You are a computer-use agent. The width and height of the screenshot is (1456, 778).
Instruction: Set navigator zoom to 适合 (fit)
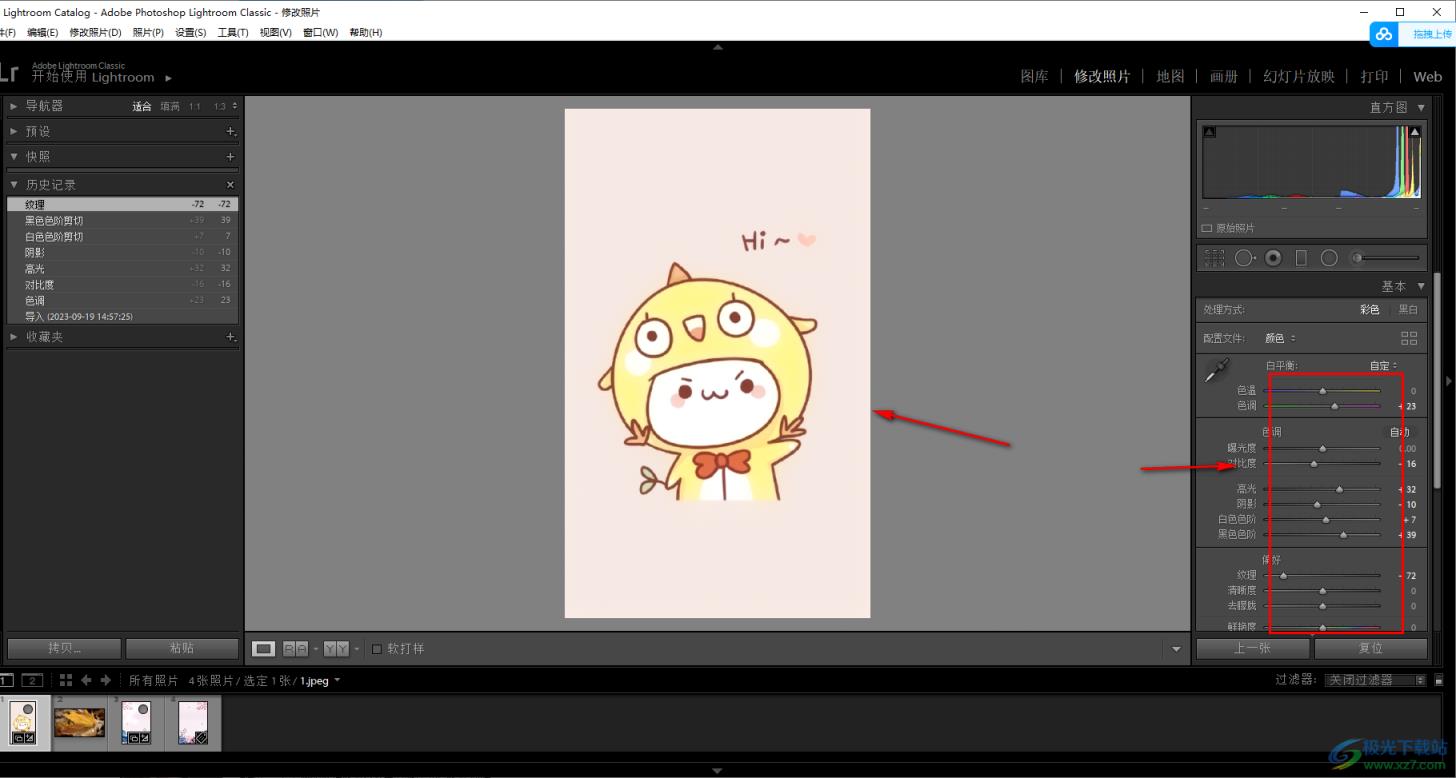pos(142,106)
